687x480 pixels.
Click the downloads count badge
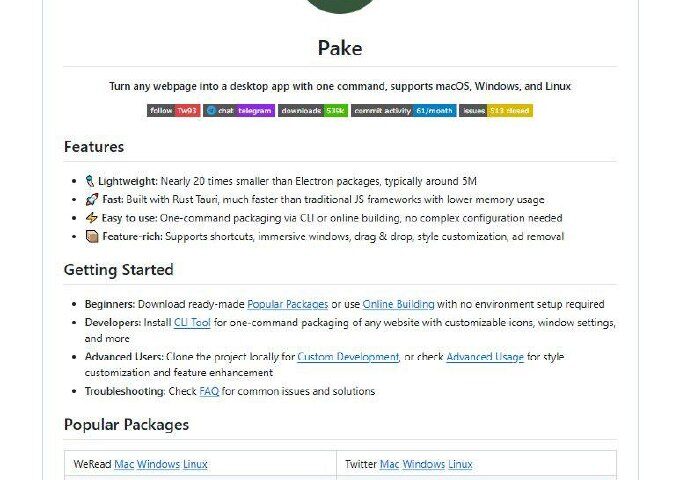pyautogui.click(x=313, y=110)
